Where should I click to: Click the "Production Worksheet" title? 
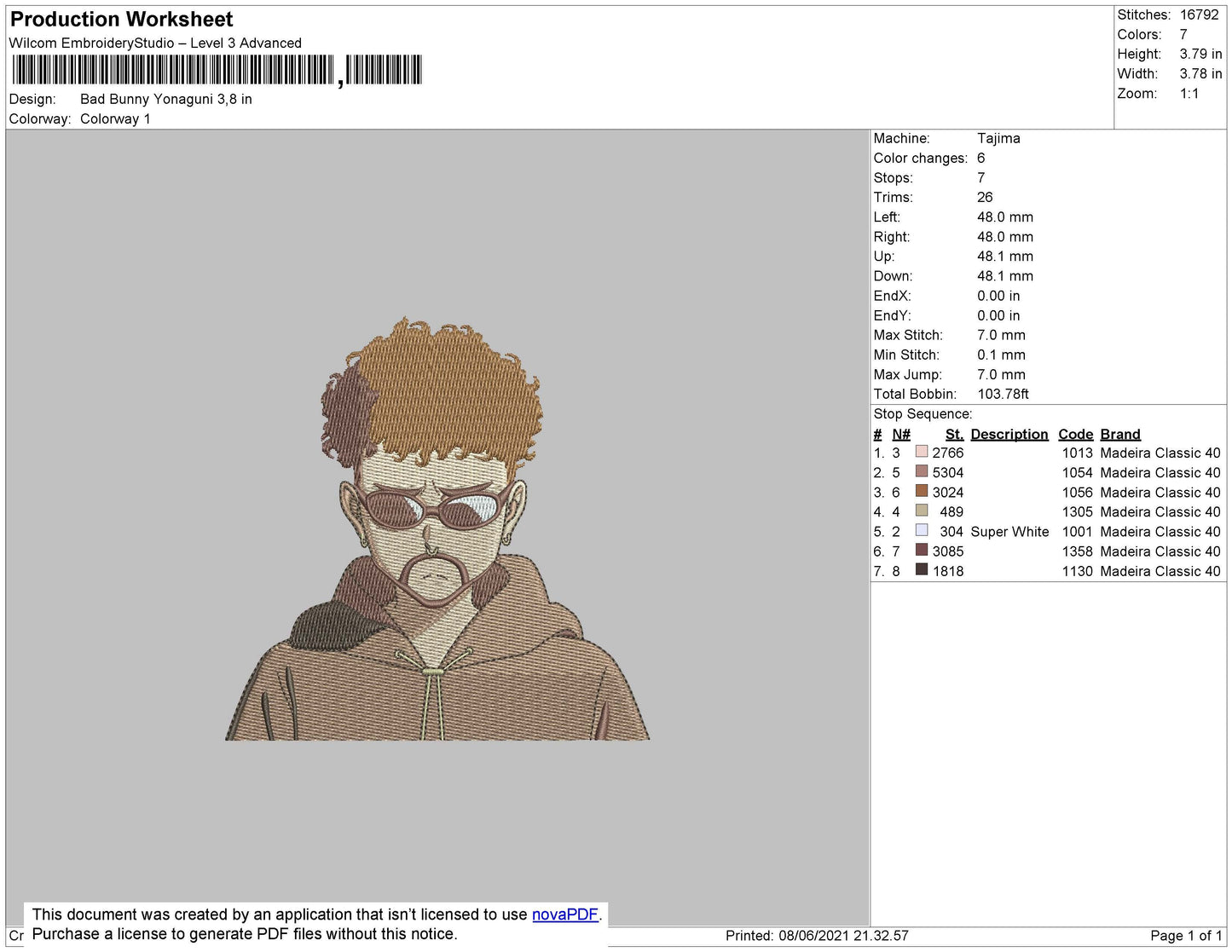pyautogui.click(x=121, y=20)
